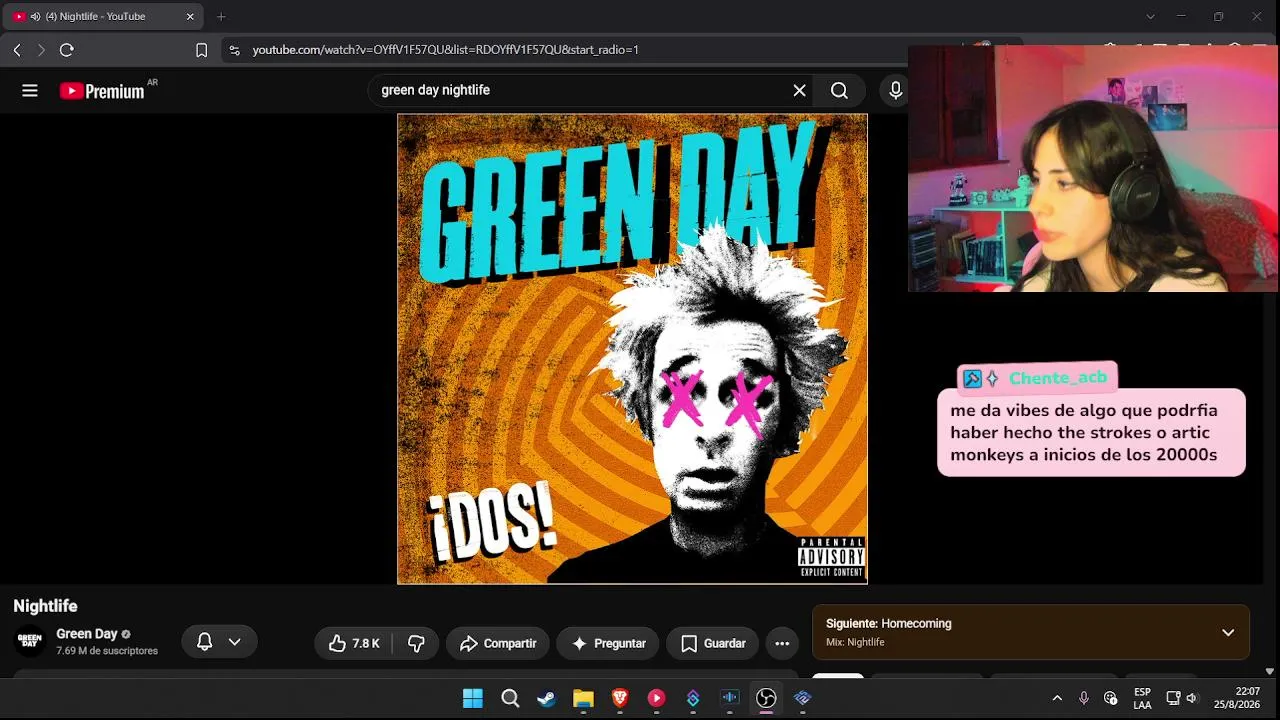Open Windows taskbar search

point(510,698)
